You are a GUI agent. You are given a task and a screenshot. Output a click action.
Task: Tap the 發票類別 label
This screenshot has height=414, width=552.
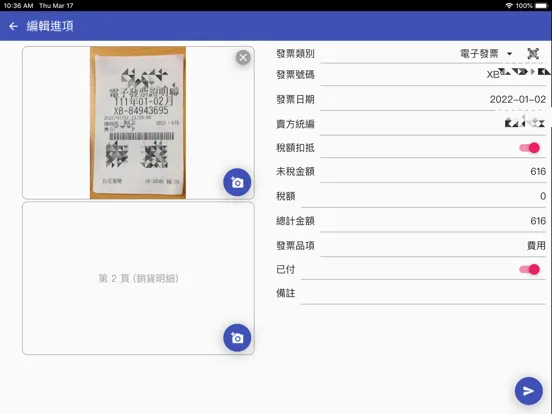295,54
